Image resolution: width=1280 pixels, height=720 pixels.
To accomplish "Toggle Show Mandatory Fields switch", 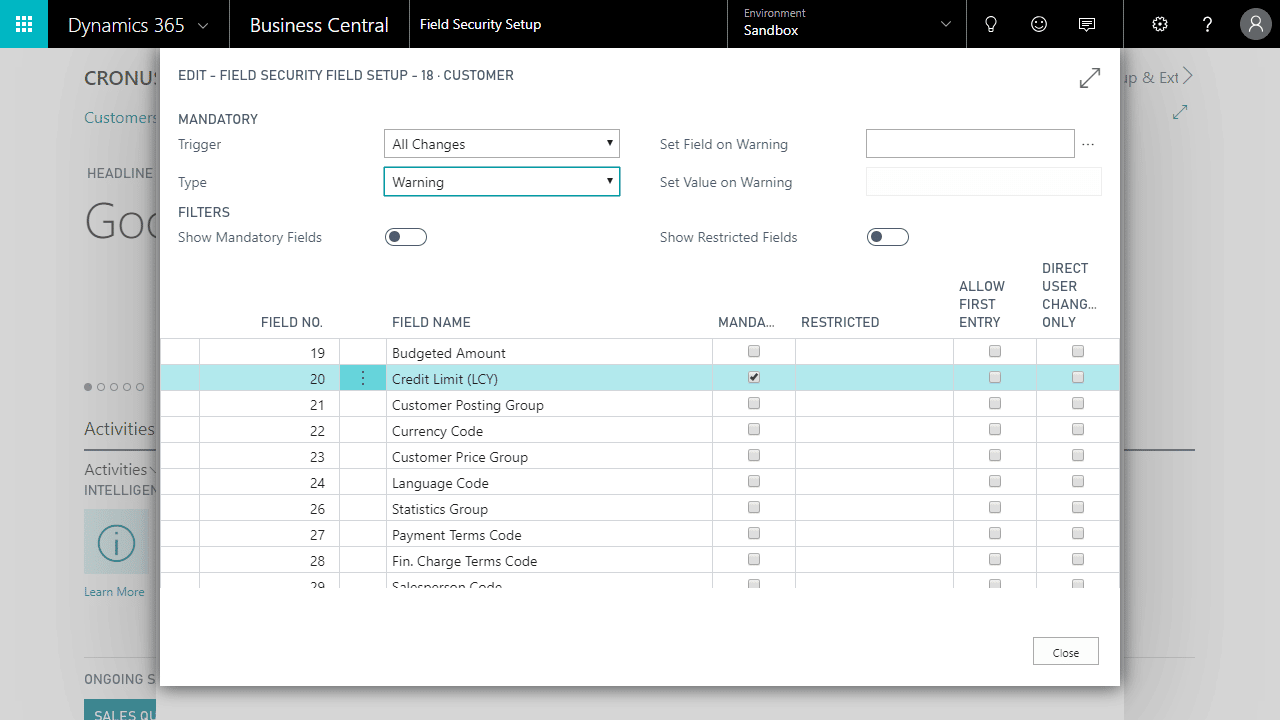I will point(406,237).
